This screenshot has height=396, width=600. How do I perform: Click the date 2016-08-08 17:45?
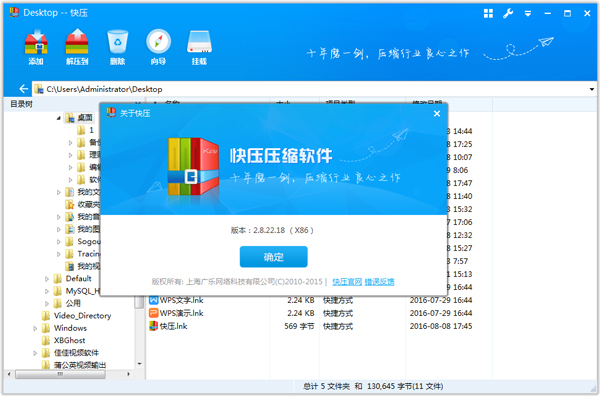pos(441,326)
